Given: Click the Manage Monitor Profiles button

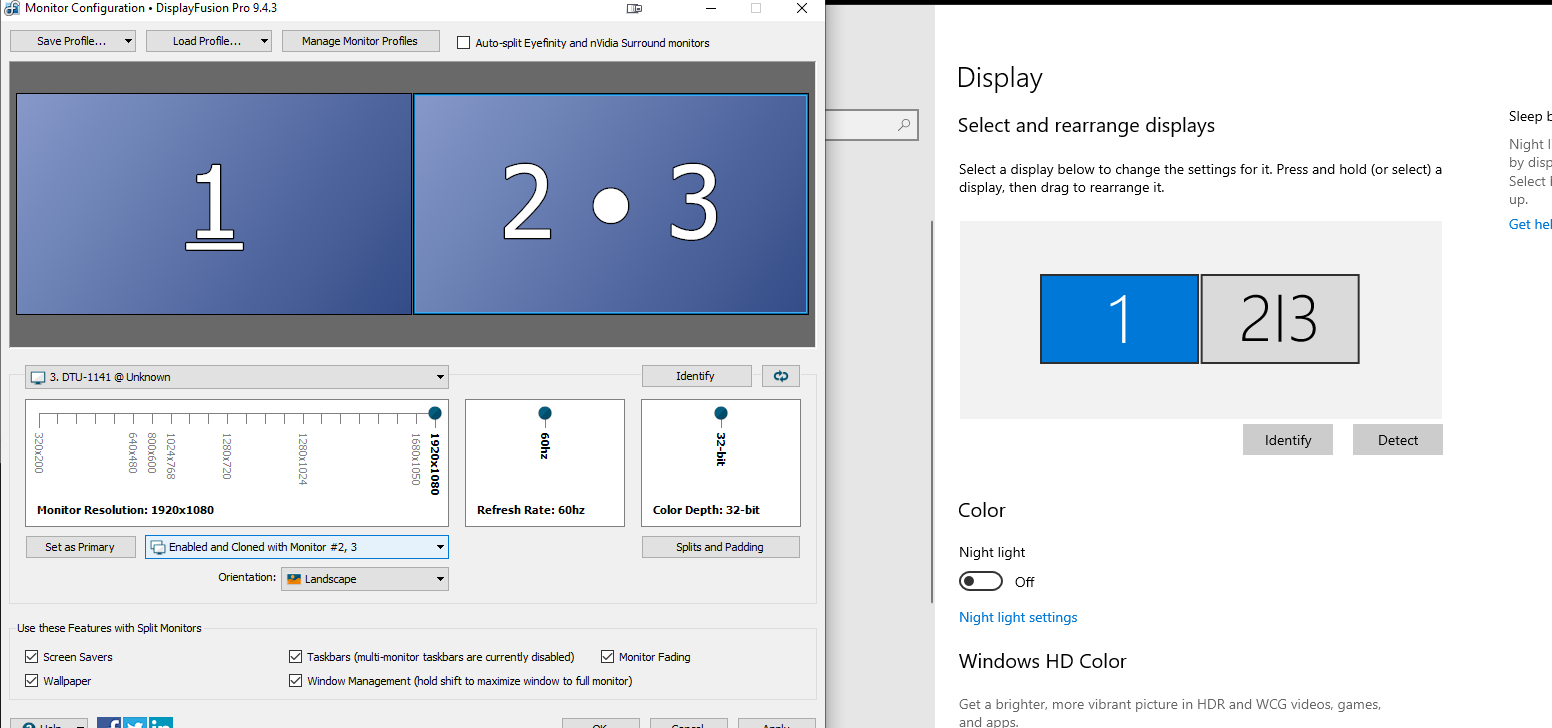Looking at the screenshot, I should click(360, 41).
